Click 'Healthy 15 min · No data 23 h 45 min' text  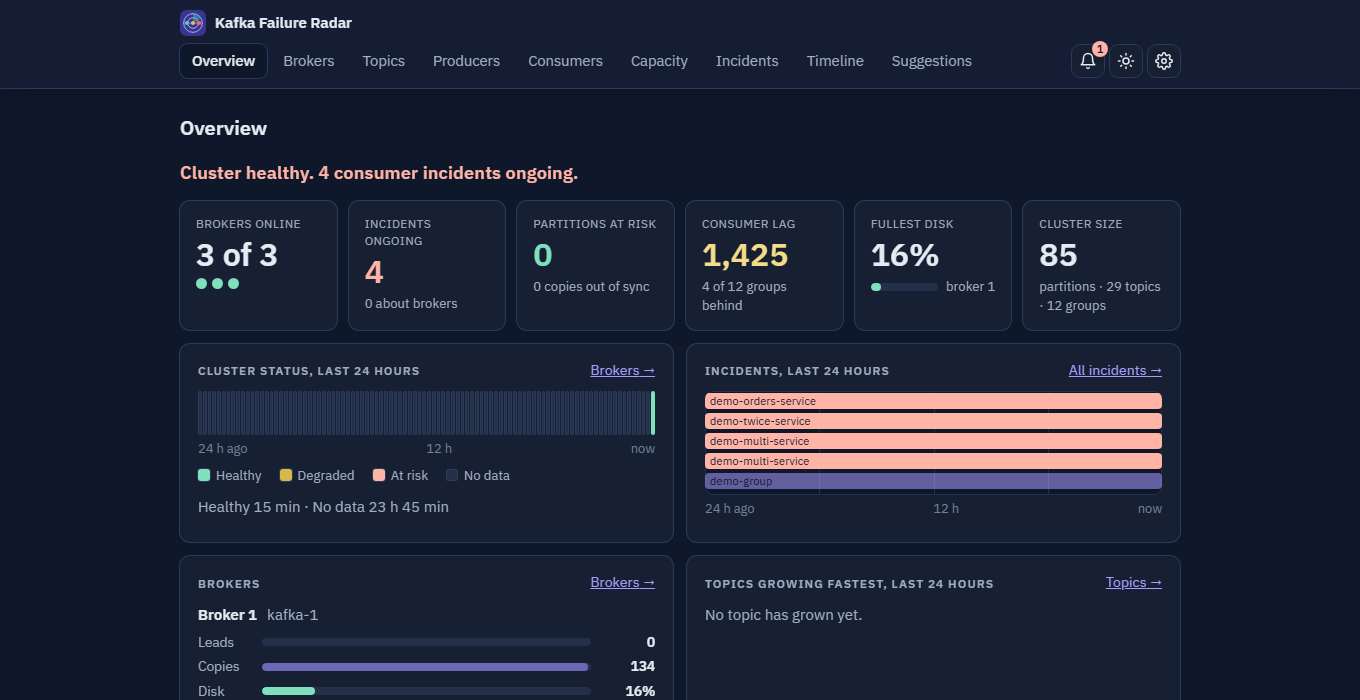click(x=323, y=507)
